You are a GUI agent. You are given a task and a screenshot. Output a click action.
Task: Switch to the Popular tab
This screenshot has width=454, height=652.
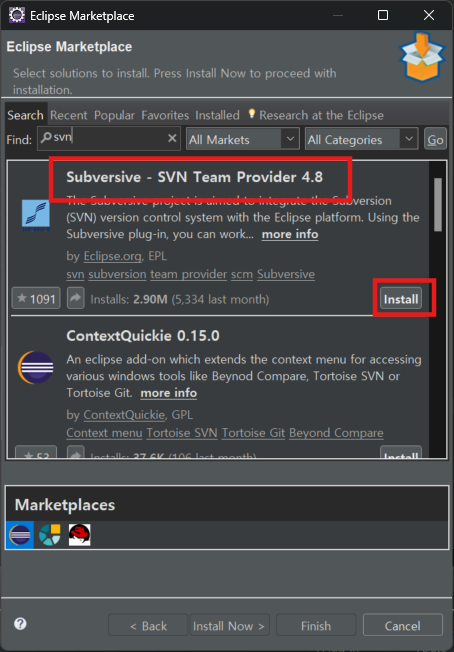click(114, 115)
